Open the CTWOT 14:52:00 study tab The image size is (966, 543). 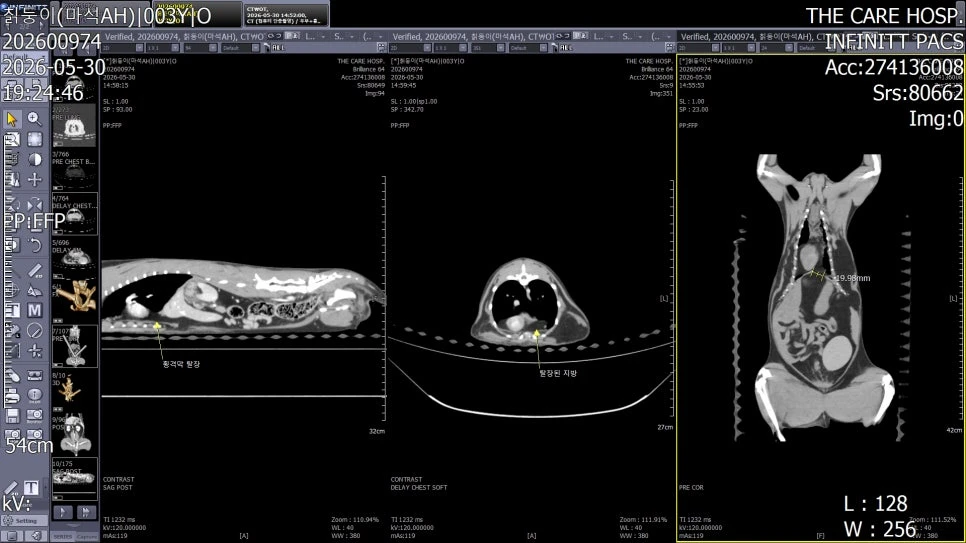click(x=285, y=15)
